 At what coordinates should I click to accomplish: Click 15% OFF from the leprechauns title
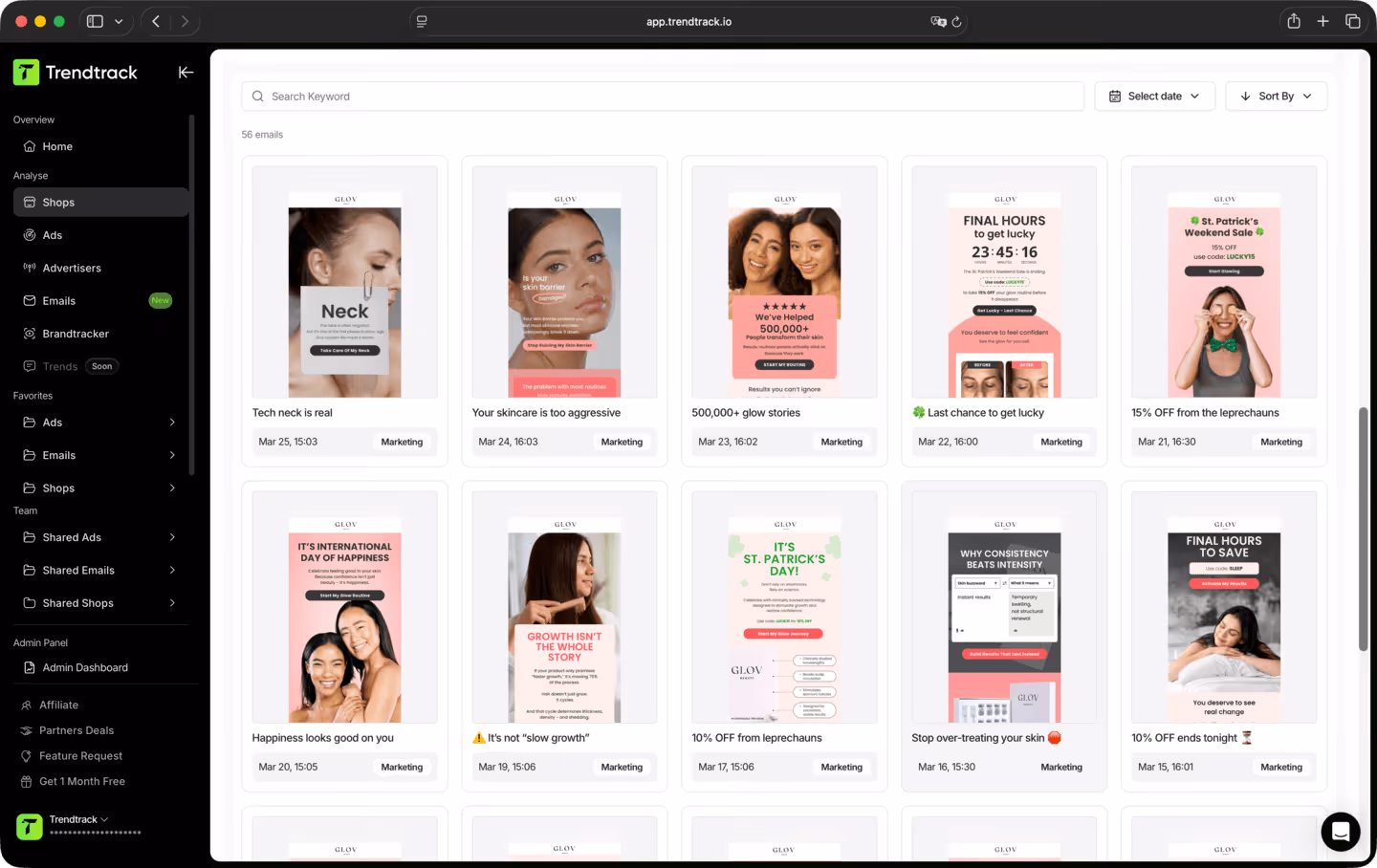click(1205, 413)
